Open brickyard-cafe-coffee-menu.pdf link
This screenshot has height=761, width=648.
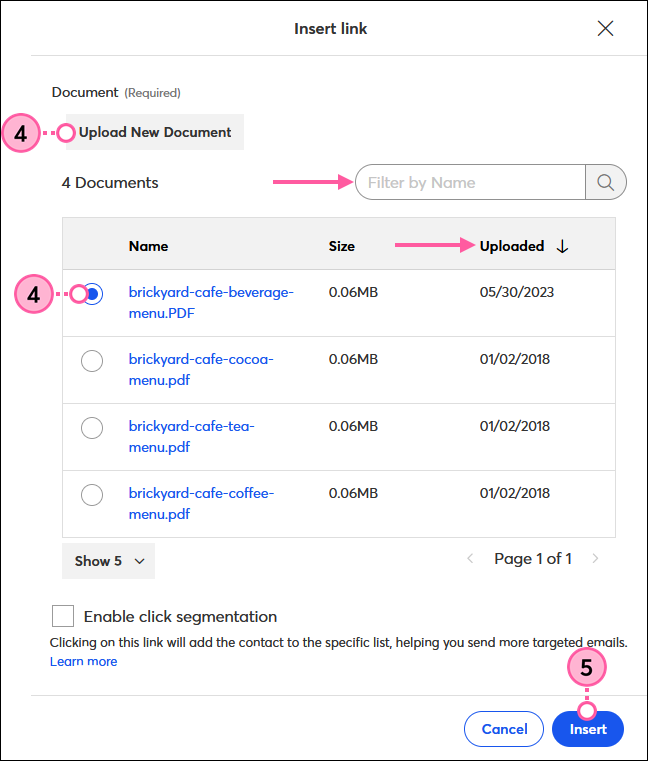(x=201, y=504)
